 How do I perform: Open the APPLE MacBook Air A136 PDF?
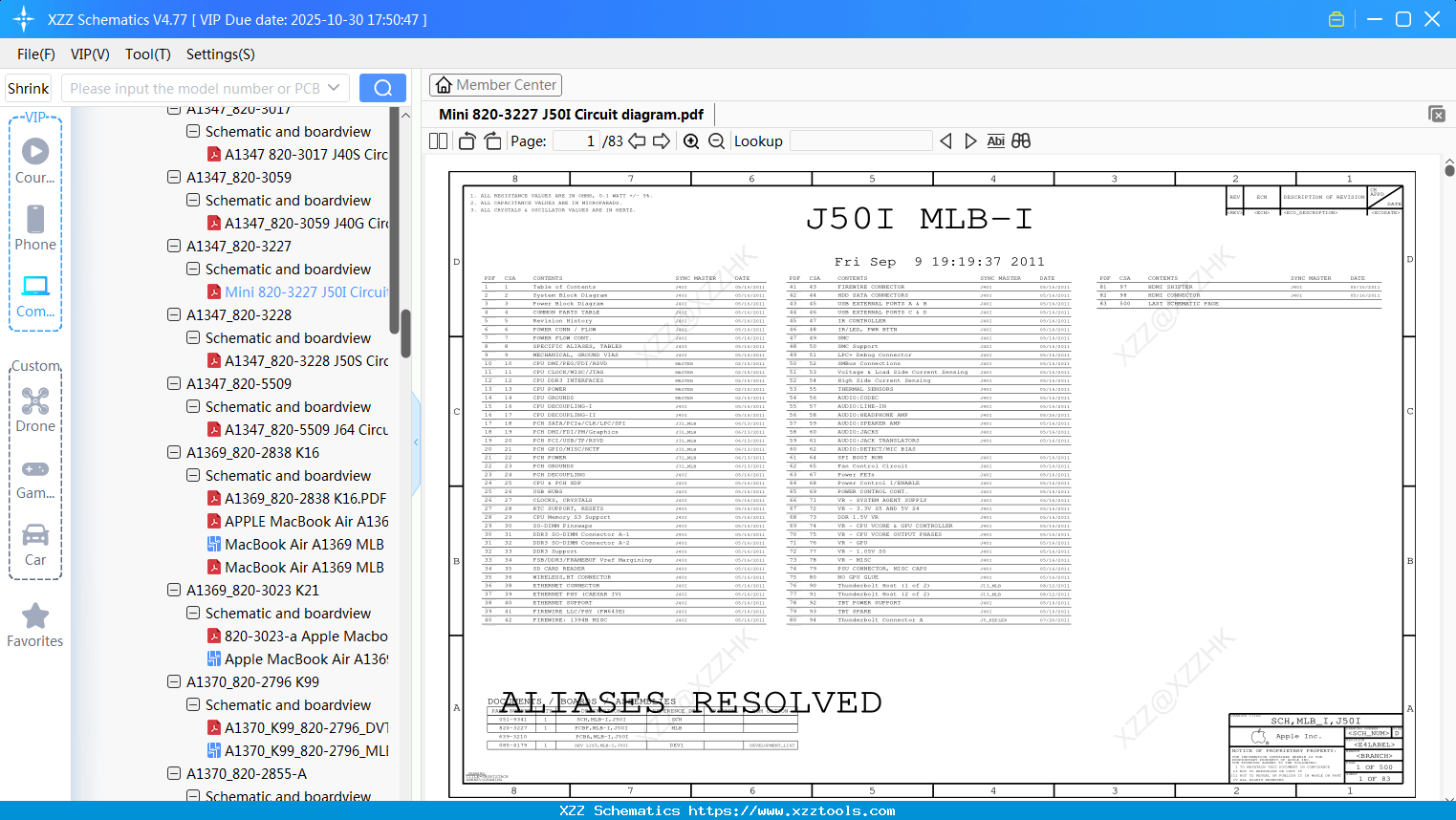click(x=298, y=522)
